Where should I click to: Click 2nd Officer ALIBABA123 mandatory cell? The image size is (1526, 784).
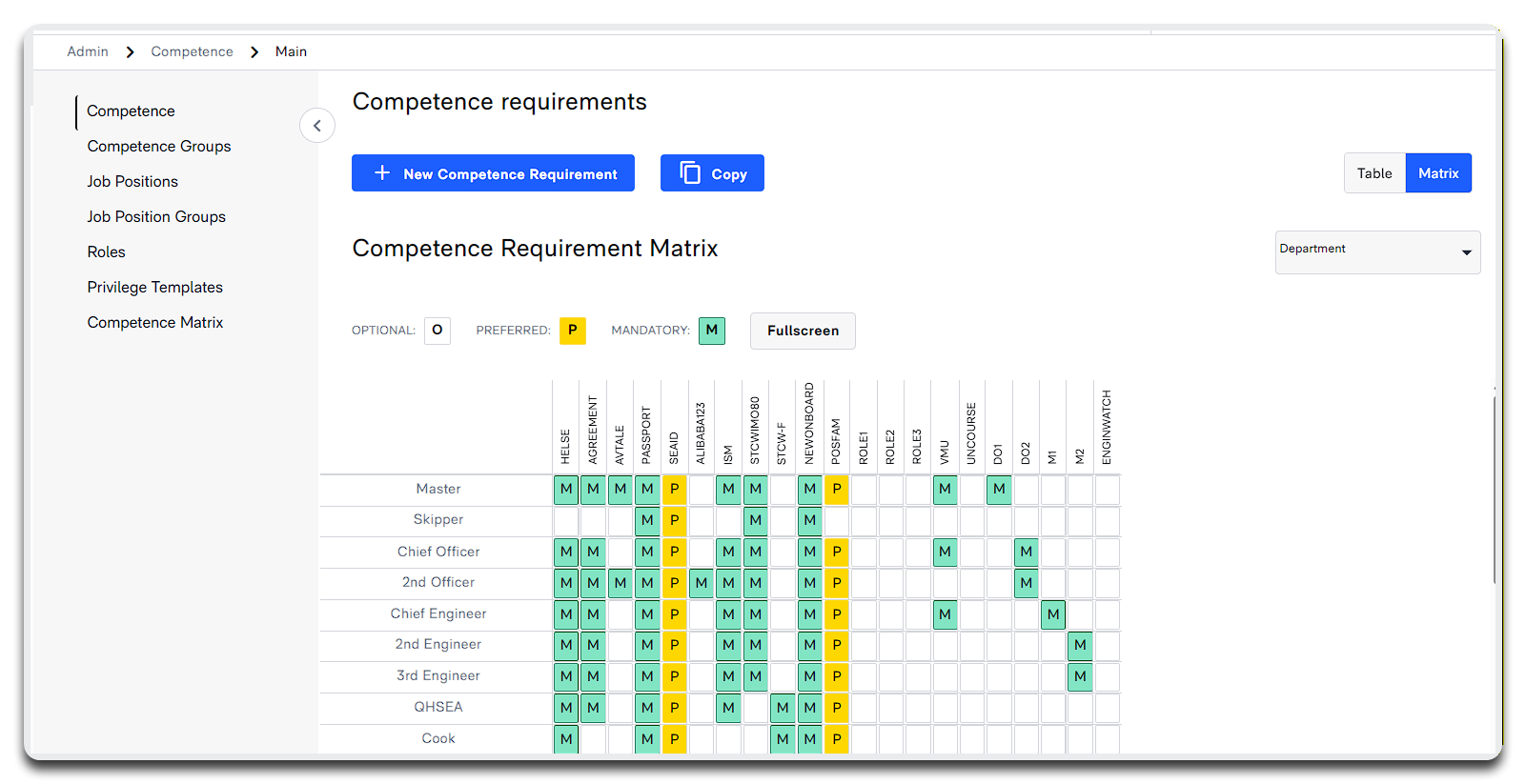(702, 583)
